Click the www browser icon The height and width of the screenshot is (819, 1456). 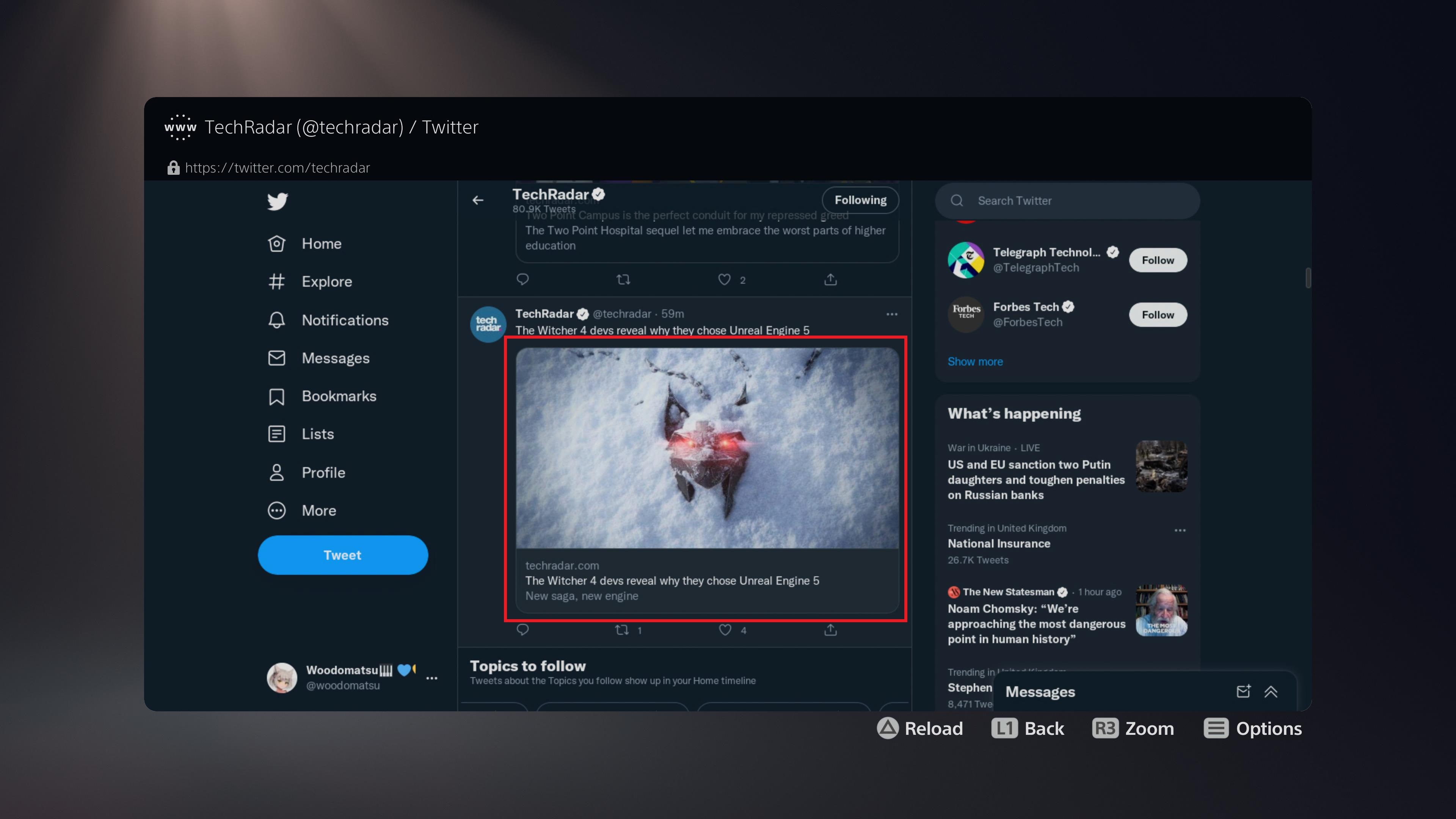[180, 127]
